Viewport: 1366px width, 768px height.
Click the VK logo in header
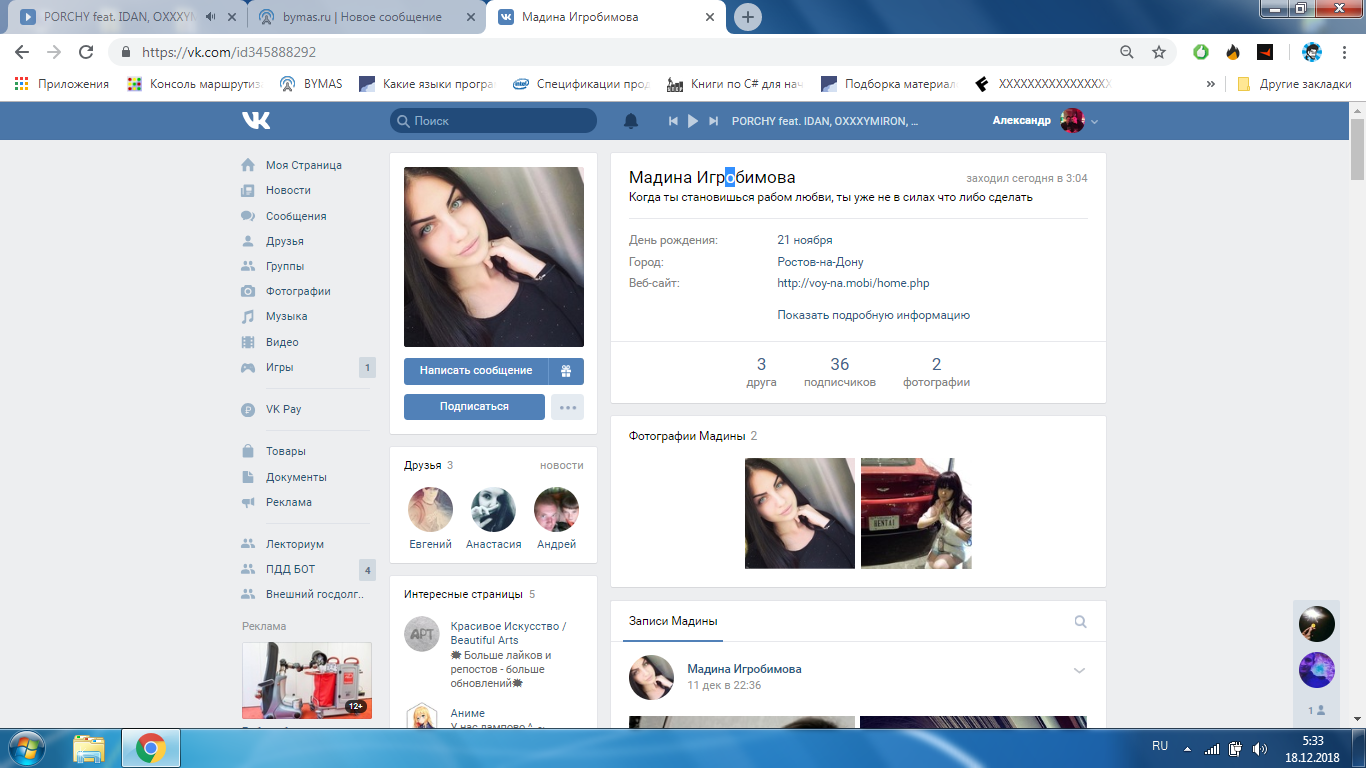coord(256,121)
